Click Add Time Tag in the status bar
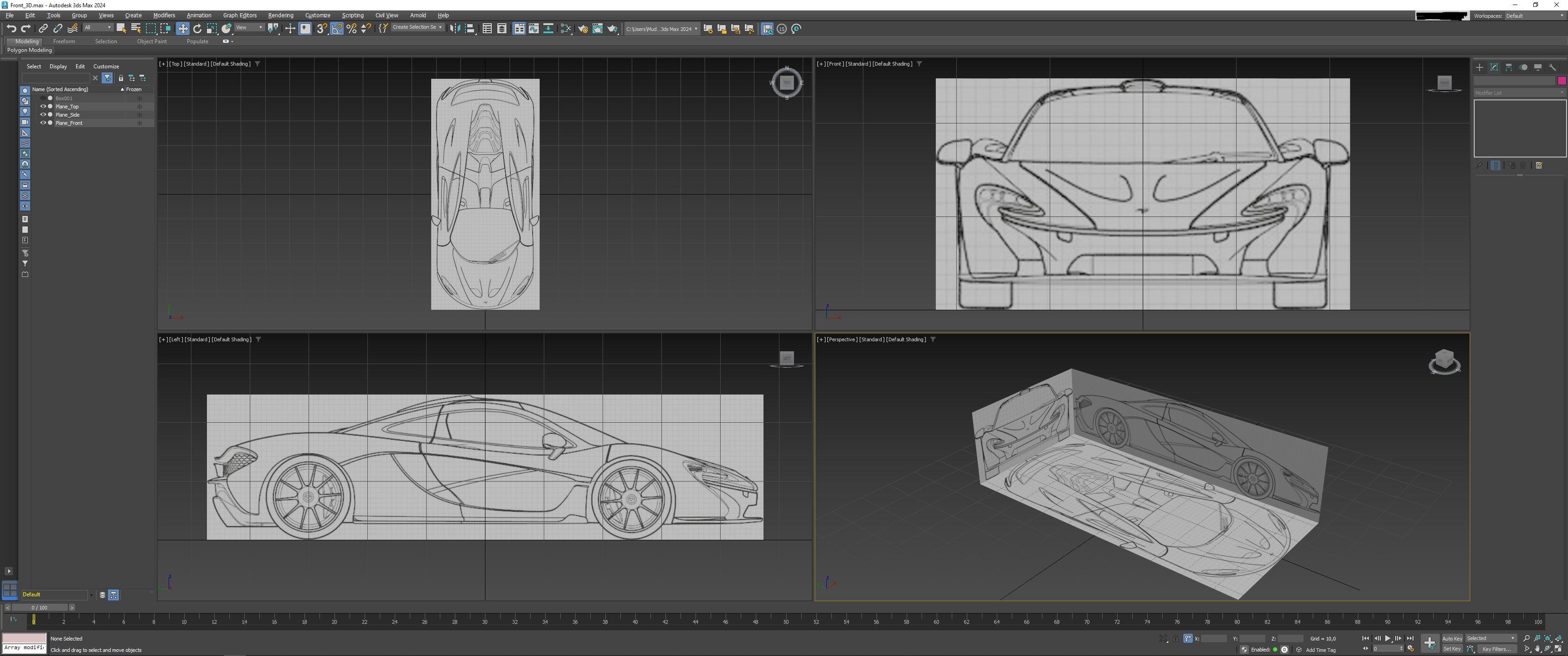This screenshot has width=1568, height=656. tap(1320, 650)
